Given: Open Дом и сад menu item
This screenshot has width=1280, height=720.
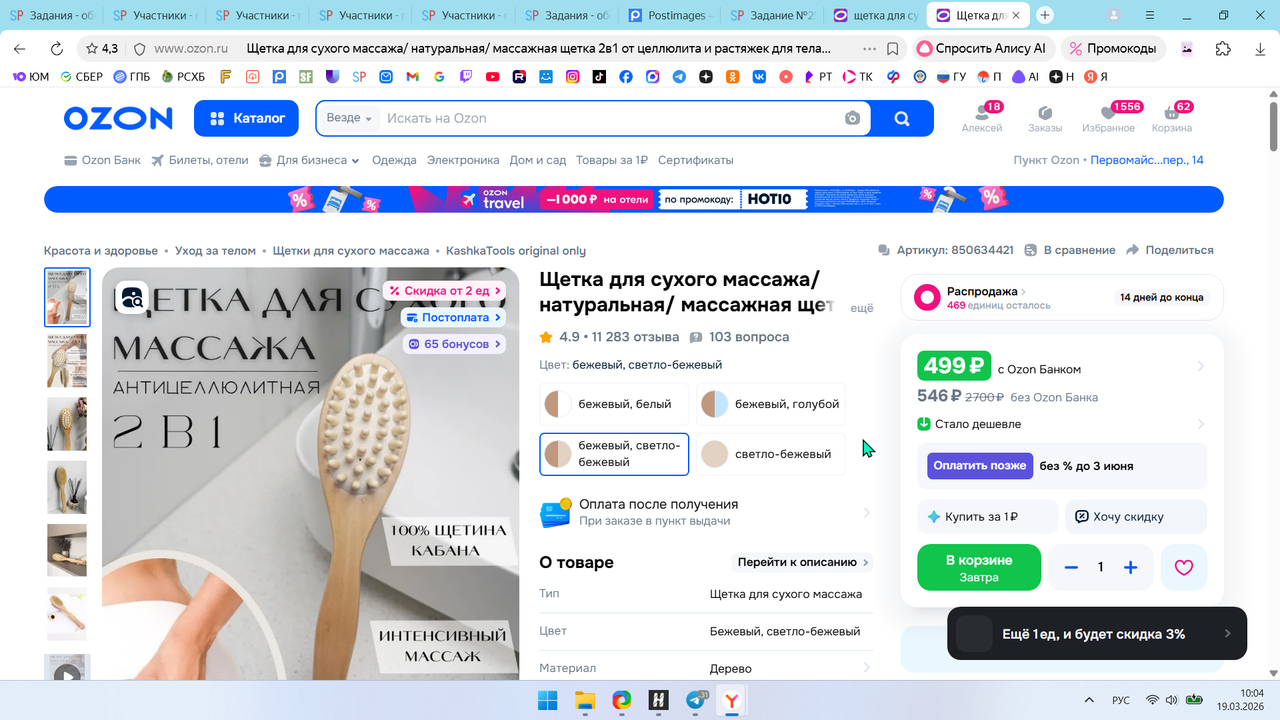Looking at the screenshot, I should click(x=538, y=160).
